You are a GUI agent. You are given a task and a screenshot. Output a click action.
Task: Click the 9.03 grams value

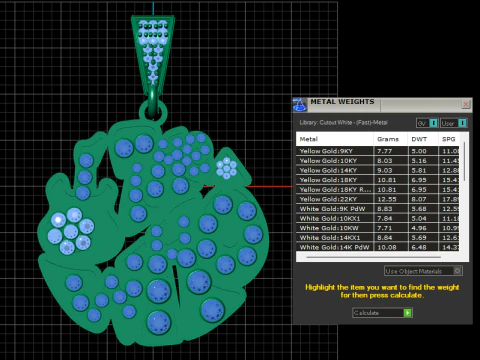(384, 170)
